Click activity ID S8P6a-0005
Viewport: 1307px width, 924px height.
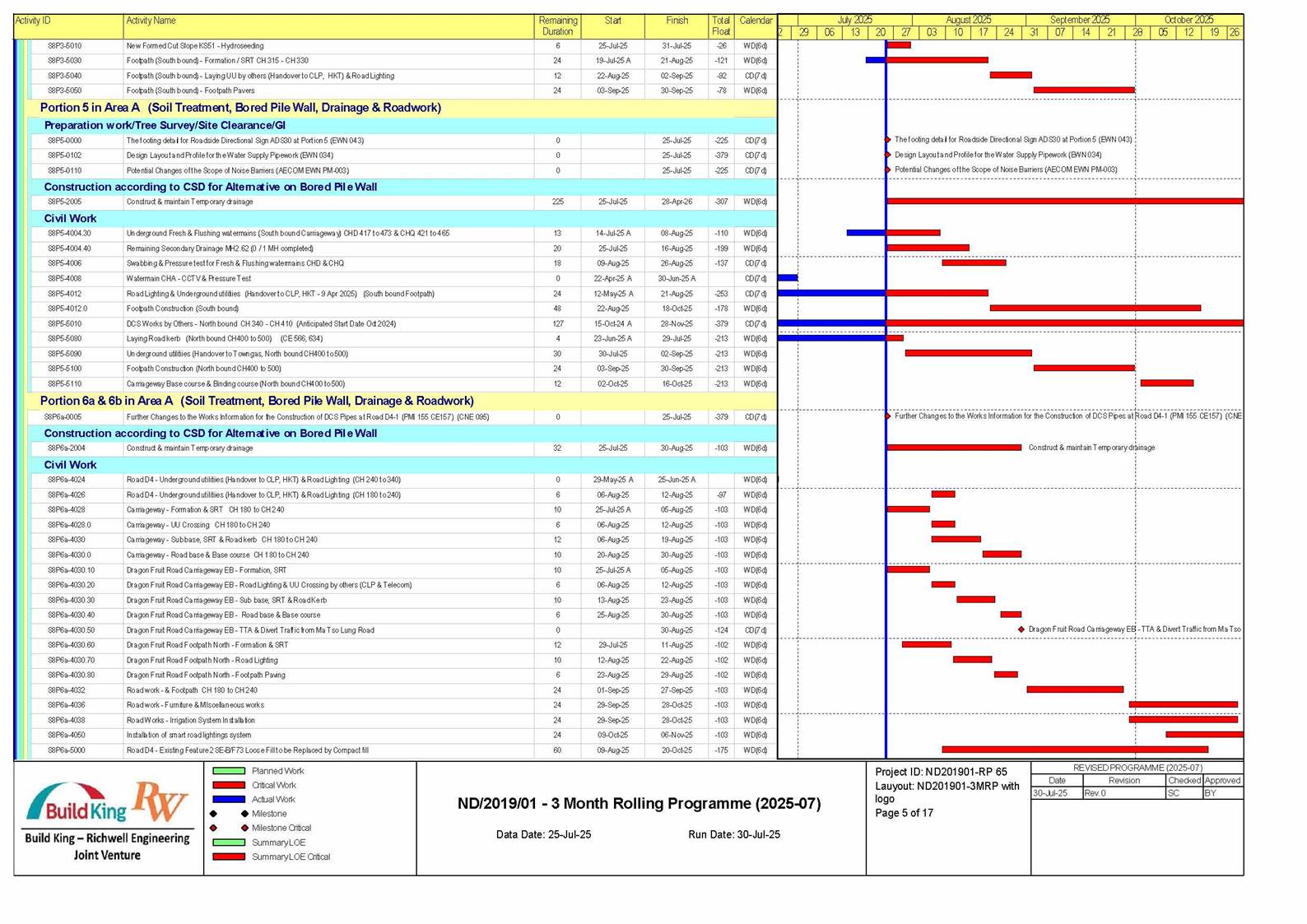pos(64,417)
